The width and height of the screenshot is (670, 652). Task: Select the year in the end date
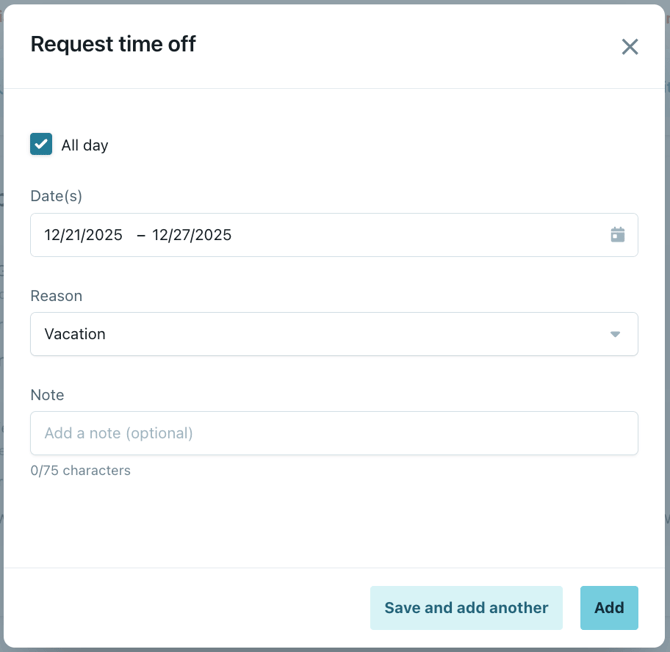click(x=213, y=235)
